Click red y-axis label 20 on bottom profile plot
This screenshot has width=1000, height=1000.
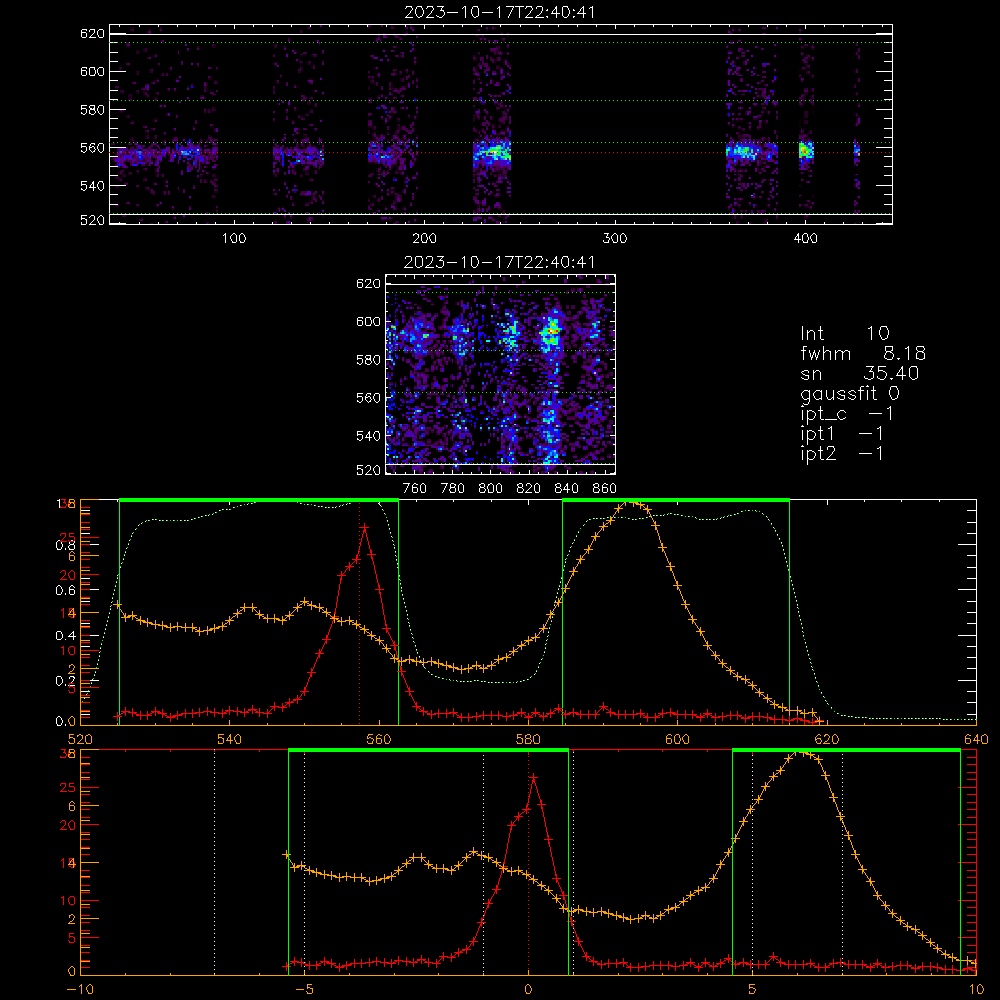point(68,825)
